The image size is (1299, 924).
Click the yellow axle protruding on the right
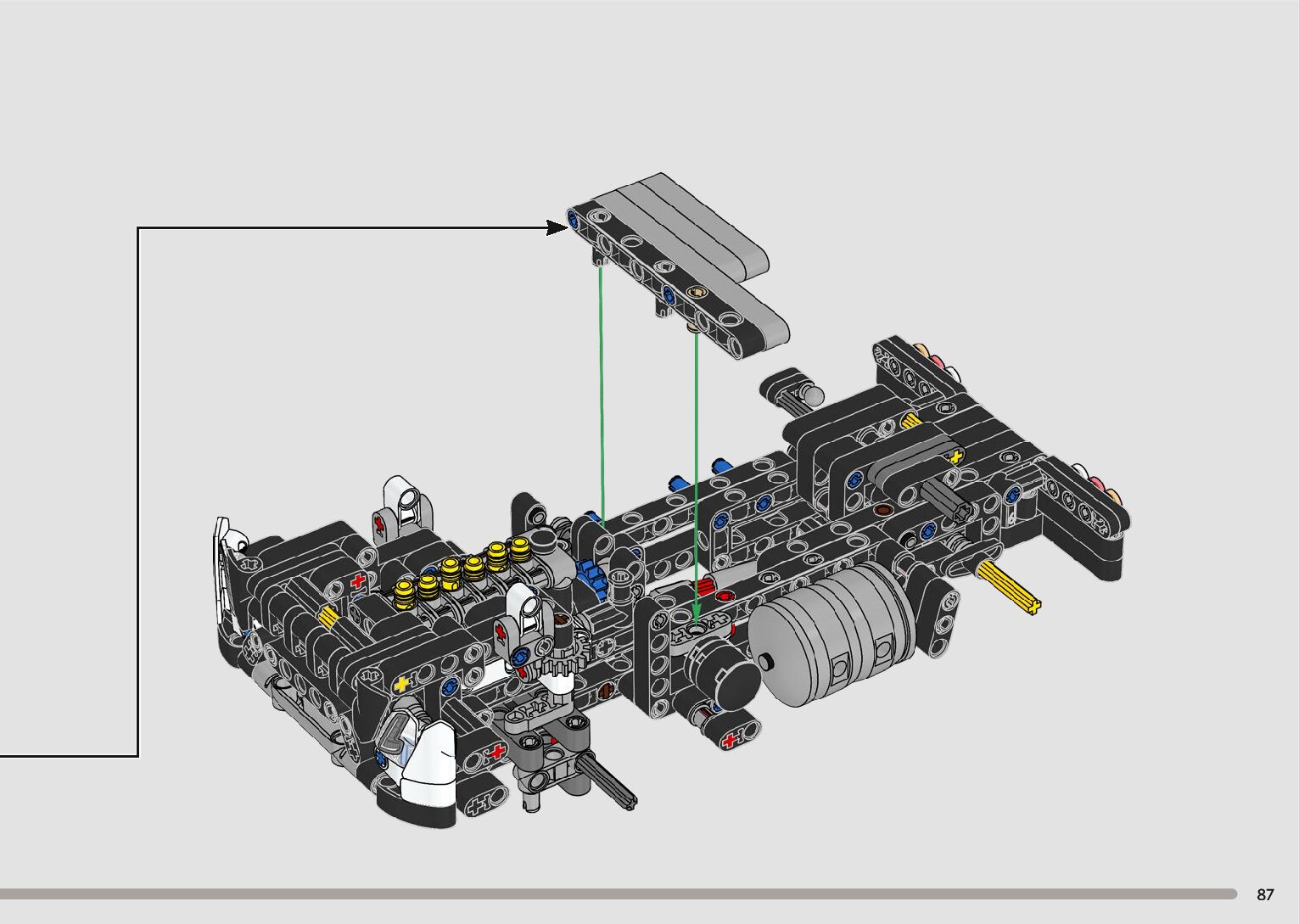click(1010, 588)
